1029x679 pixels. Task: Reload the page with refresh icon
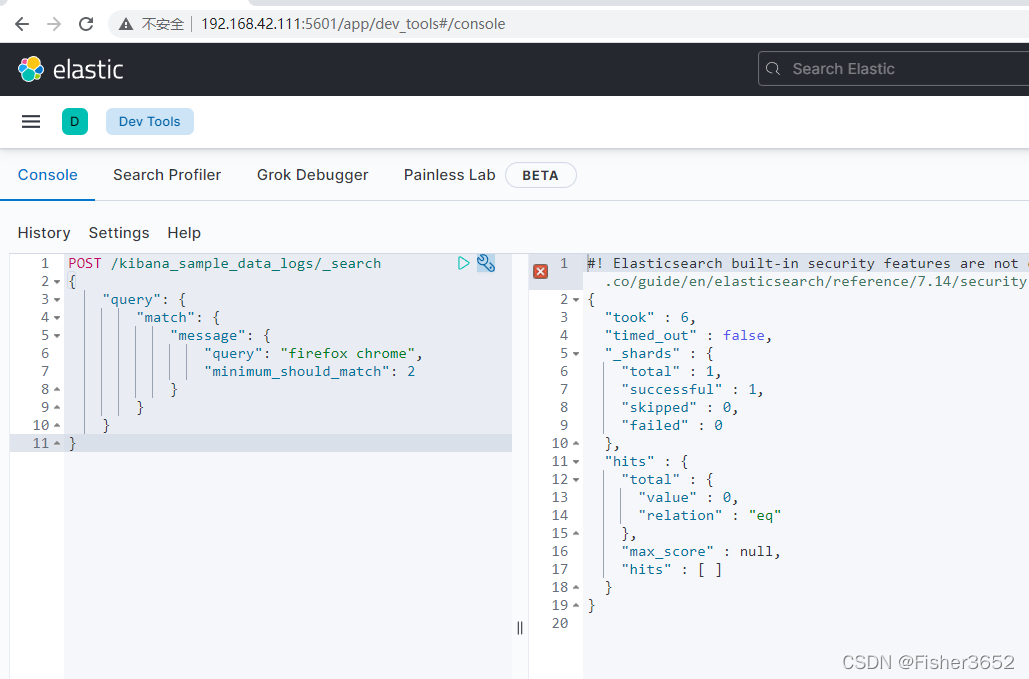pos(86,24)
